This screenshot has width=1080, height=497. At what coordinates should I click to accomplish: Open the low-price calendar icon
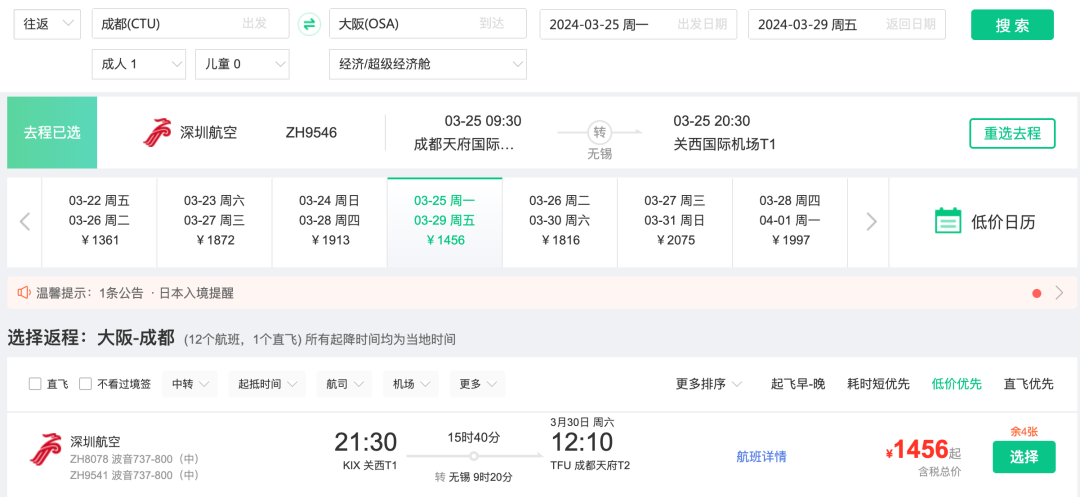tap(947, 222)
